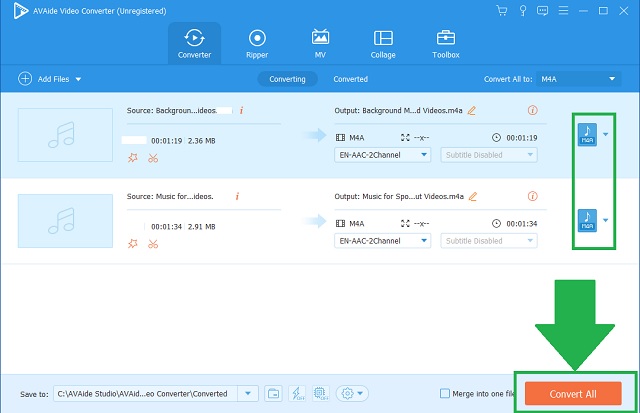Click M4A format icon for Background file

(587, 135)
